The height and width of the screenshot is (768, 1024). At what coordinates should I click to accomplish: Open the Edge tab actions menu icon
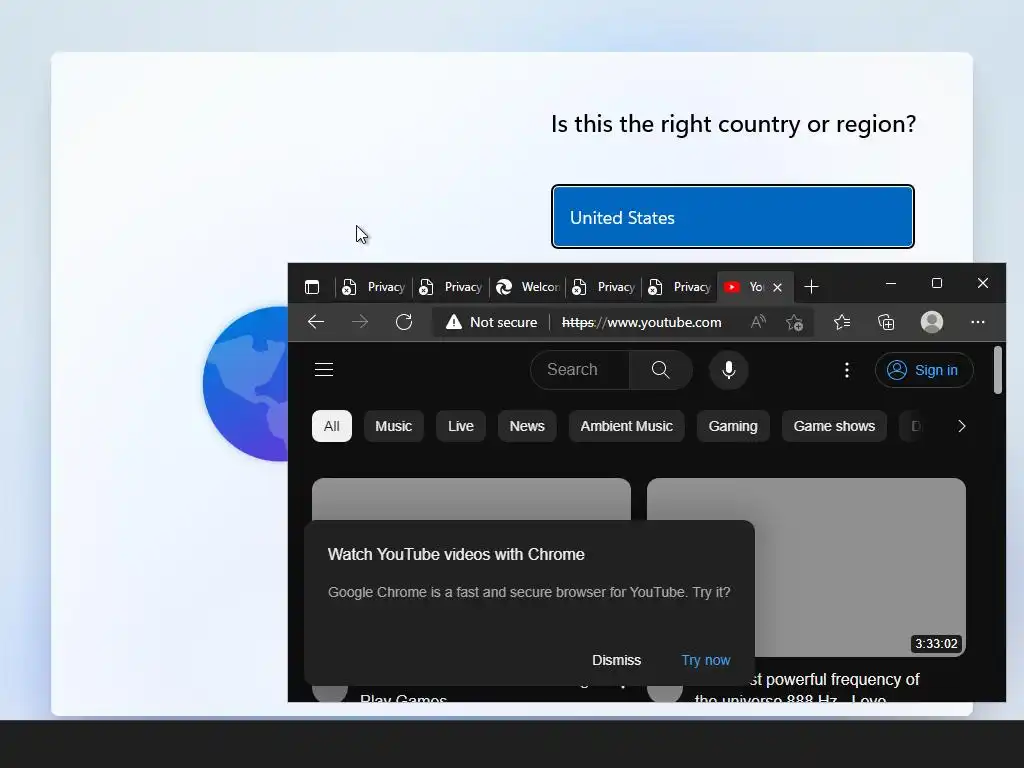point(312,287)
